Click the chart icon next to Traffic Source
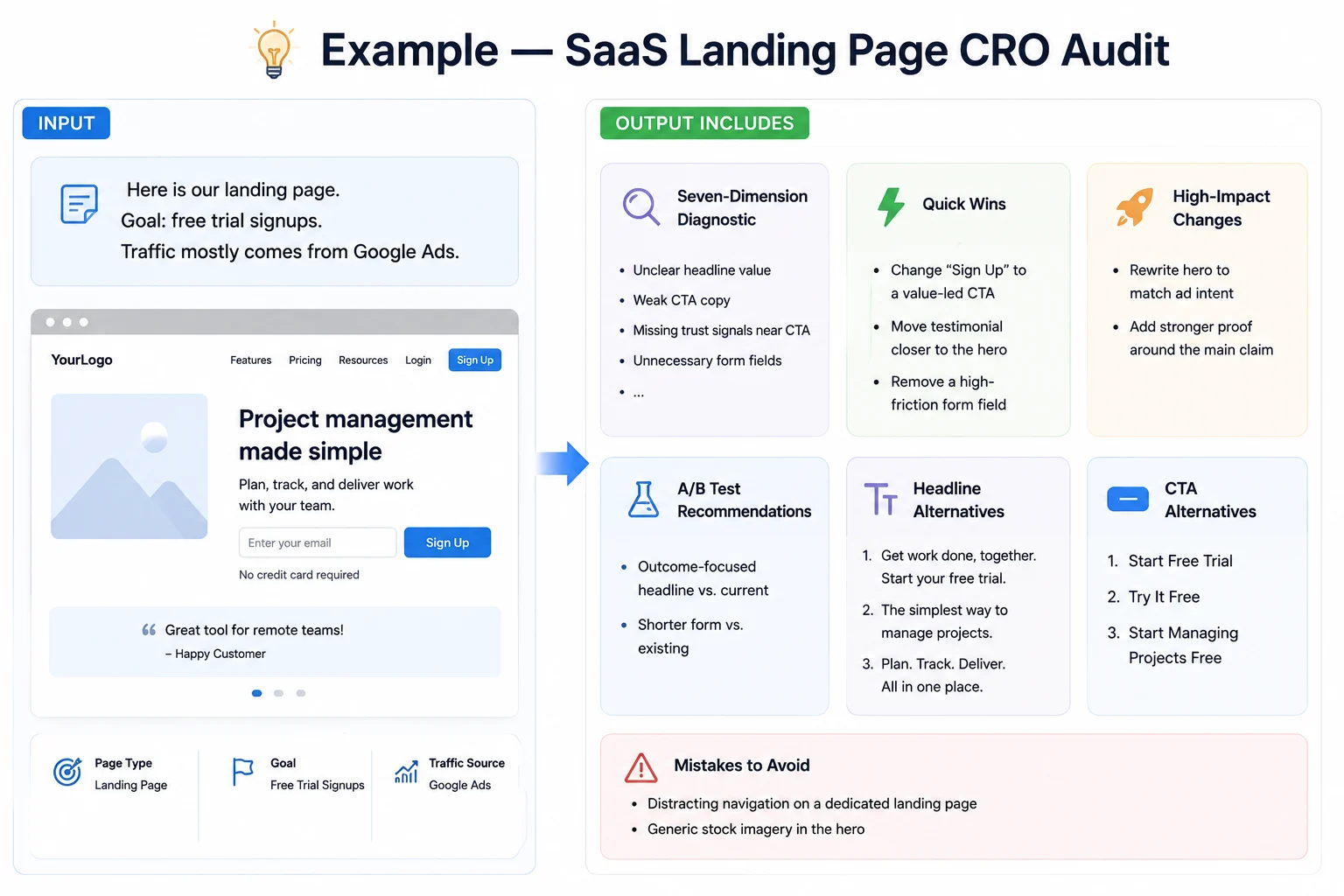The width and height of the screenshot is (1344, 896). click(406, 772)
